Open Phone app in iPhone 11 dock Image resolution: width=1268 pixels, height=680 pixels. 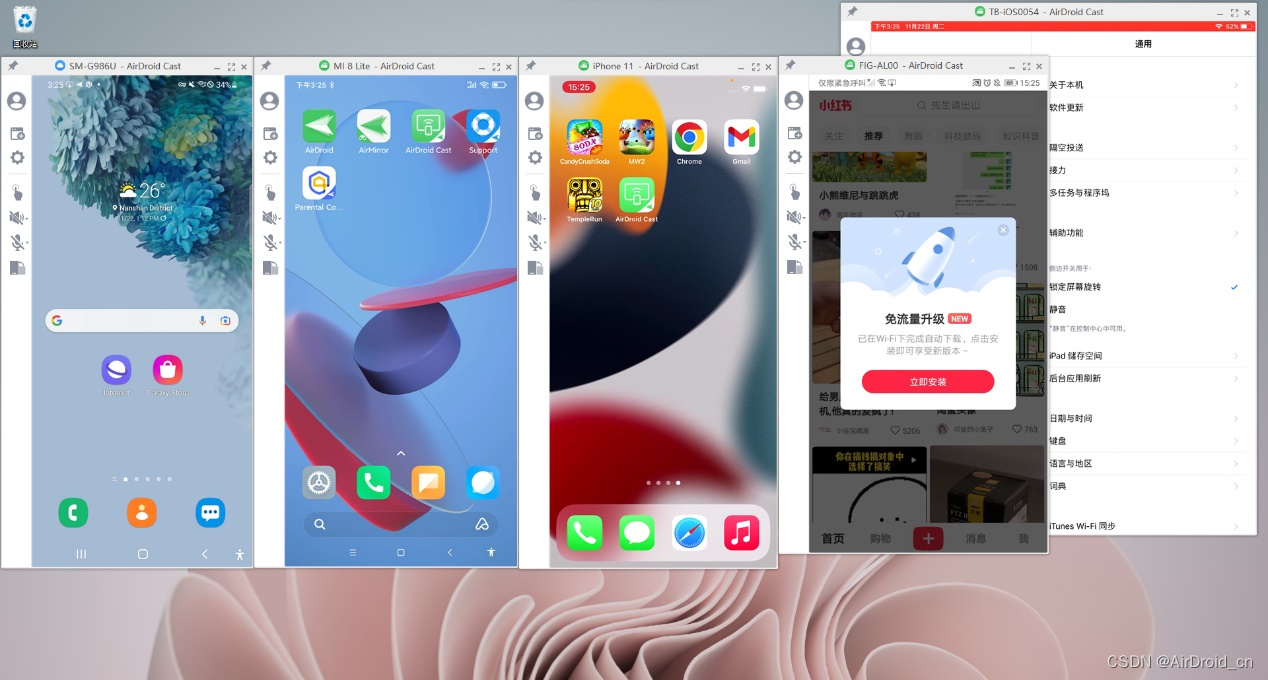[x=584, y=533]
